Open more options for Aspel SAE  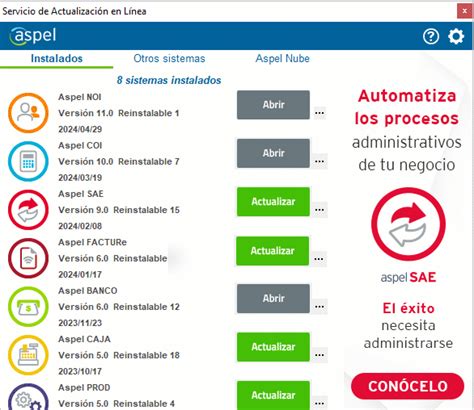[x=320, y=210]
